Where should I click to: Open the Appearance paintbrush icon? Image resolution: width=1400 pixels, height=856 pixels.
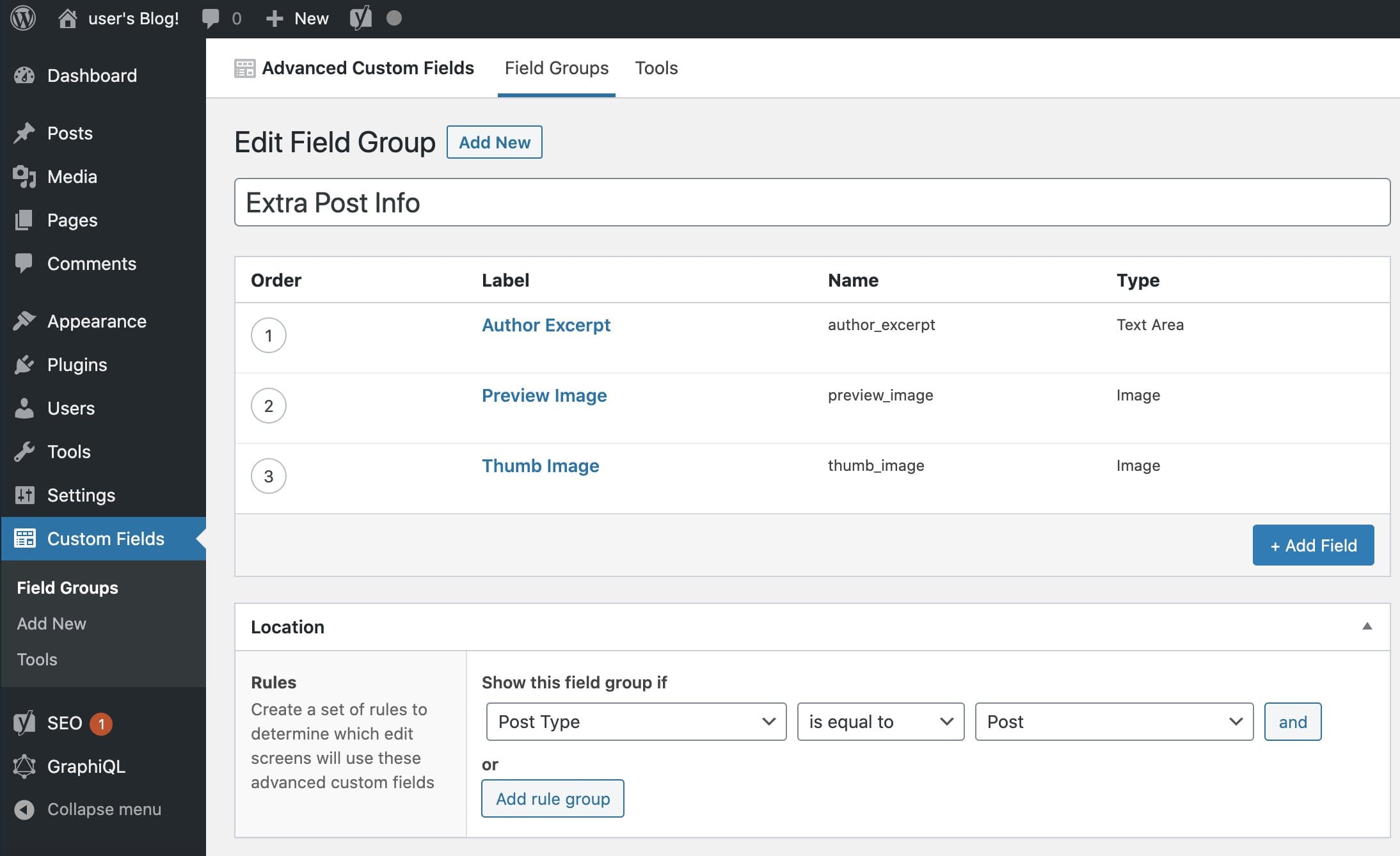pyautogui.click(x=25, y=321)
